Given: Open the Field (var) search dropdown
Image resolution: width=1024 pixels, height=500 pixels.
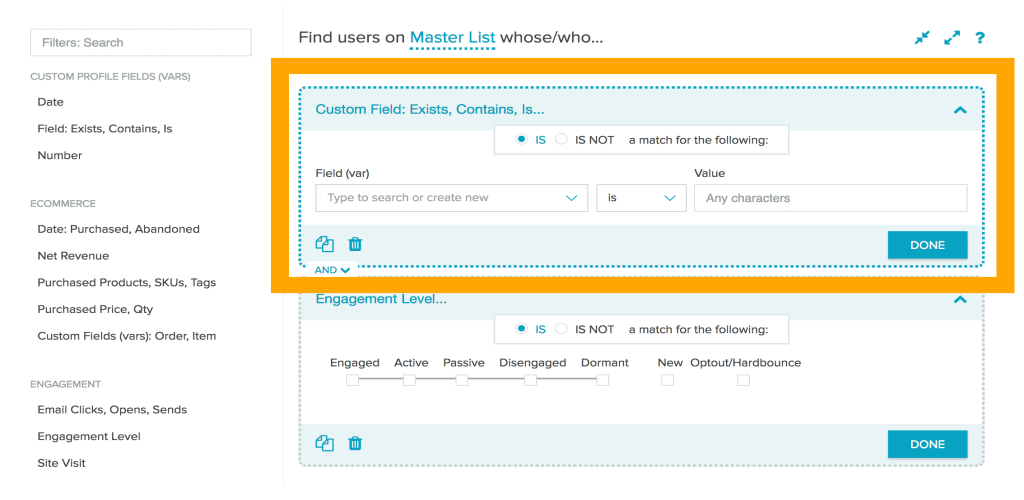Looking at the screenshot, I should (x=451, y=198).
